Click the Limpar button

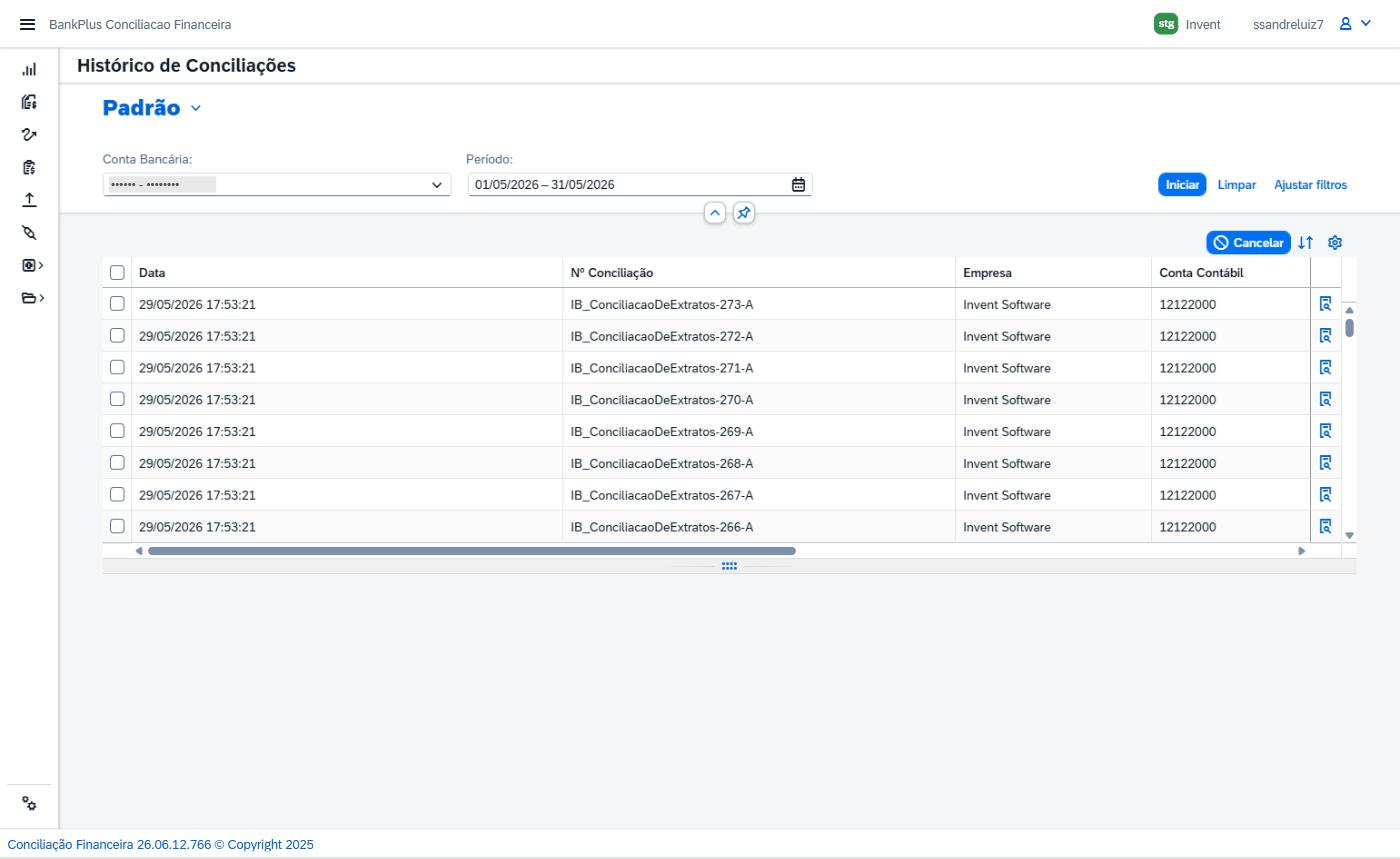[1237, 185]
